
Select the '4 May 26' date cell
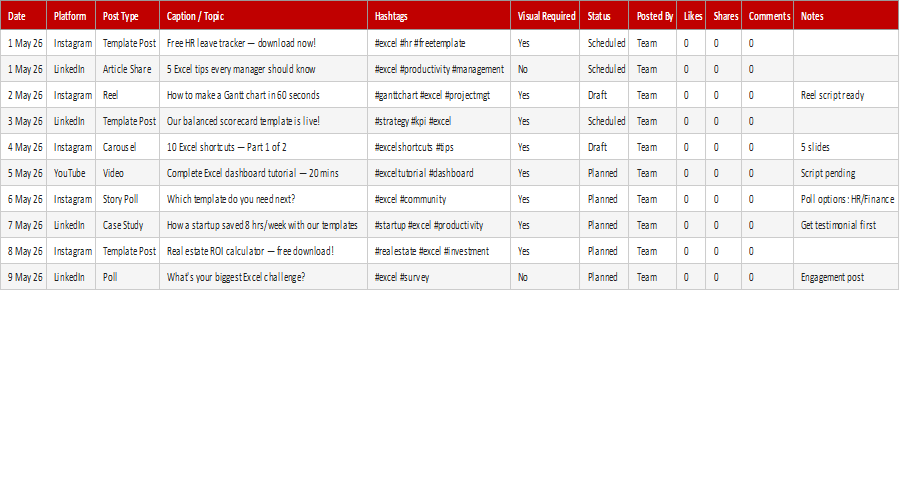point(24,147)
